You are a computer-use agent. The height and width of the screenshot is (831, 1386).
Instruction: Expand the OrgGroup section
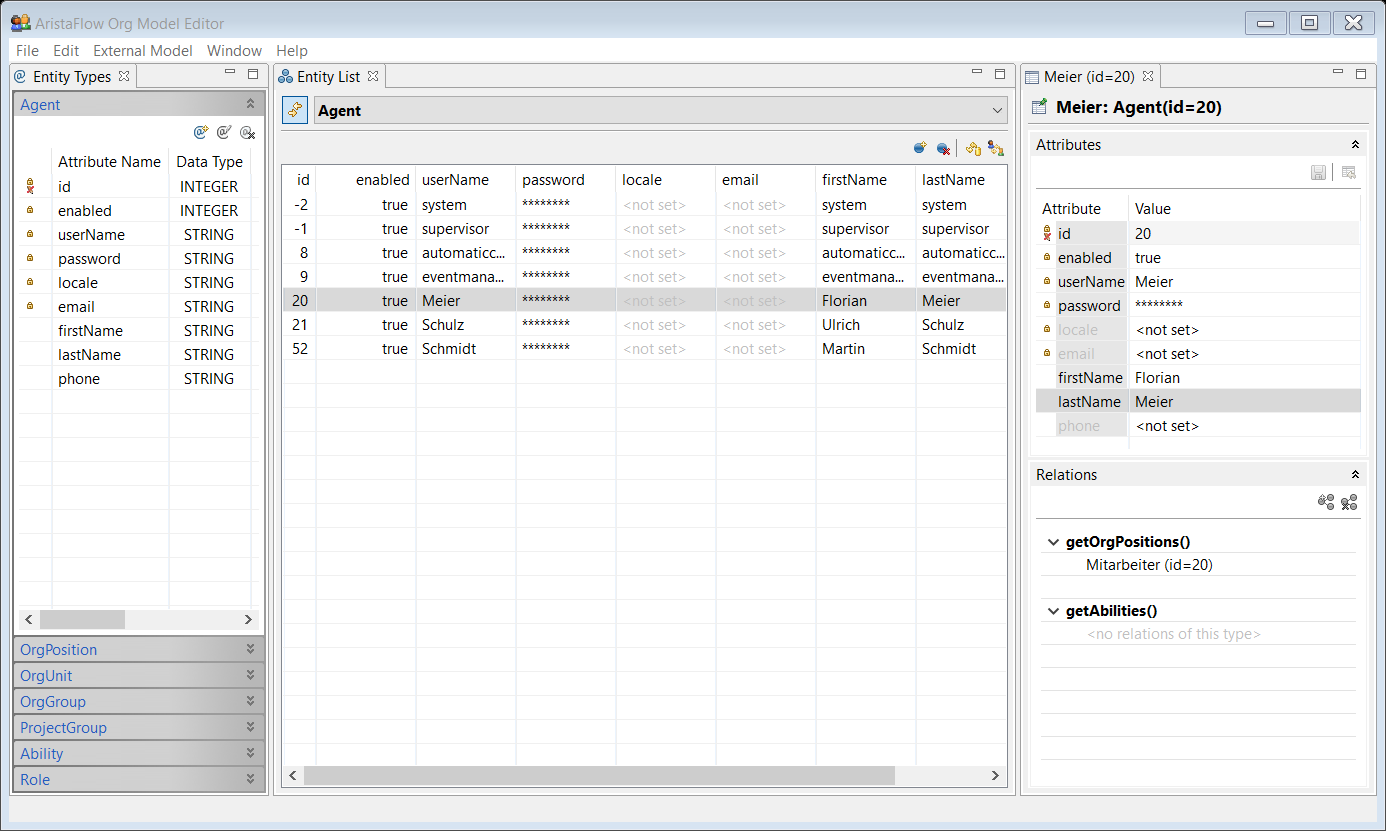(250, 701)
